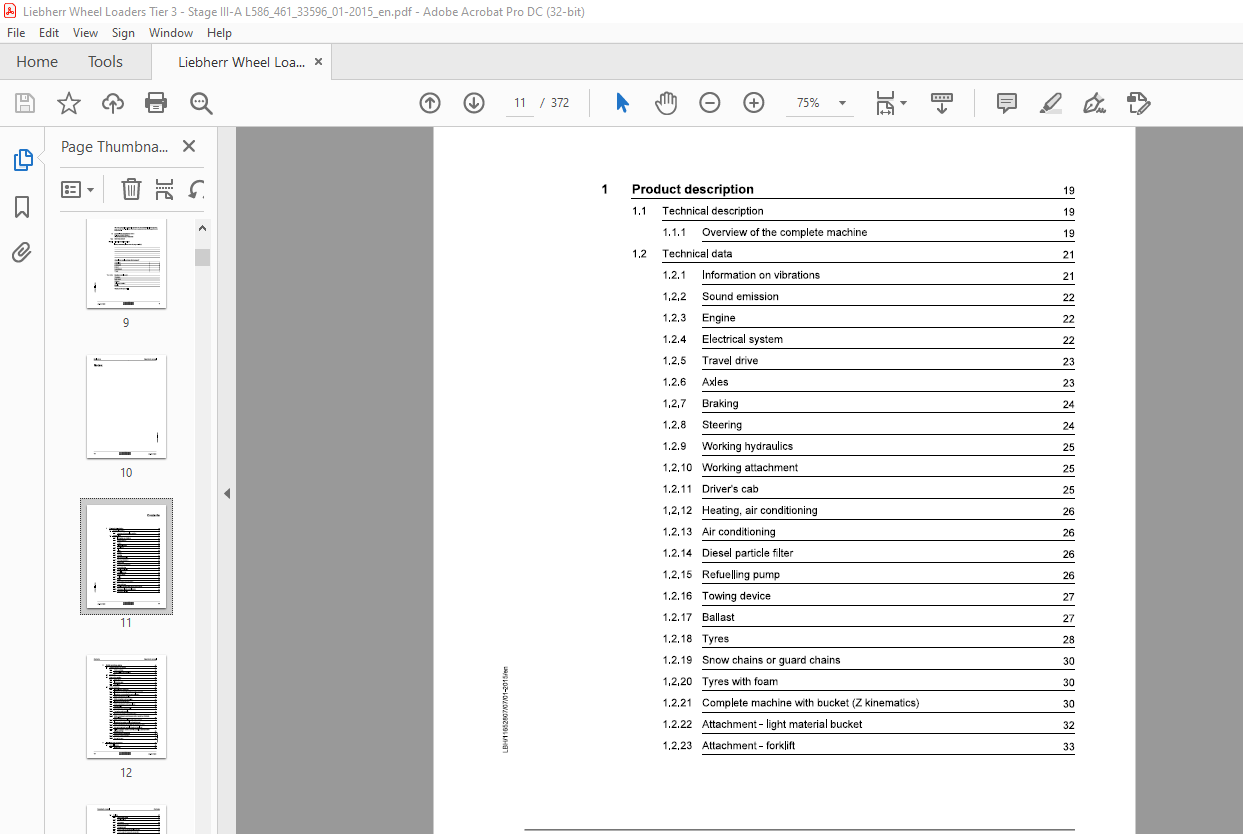Click the current page number field

tap(520, 103)
